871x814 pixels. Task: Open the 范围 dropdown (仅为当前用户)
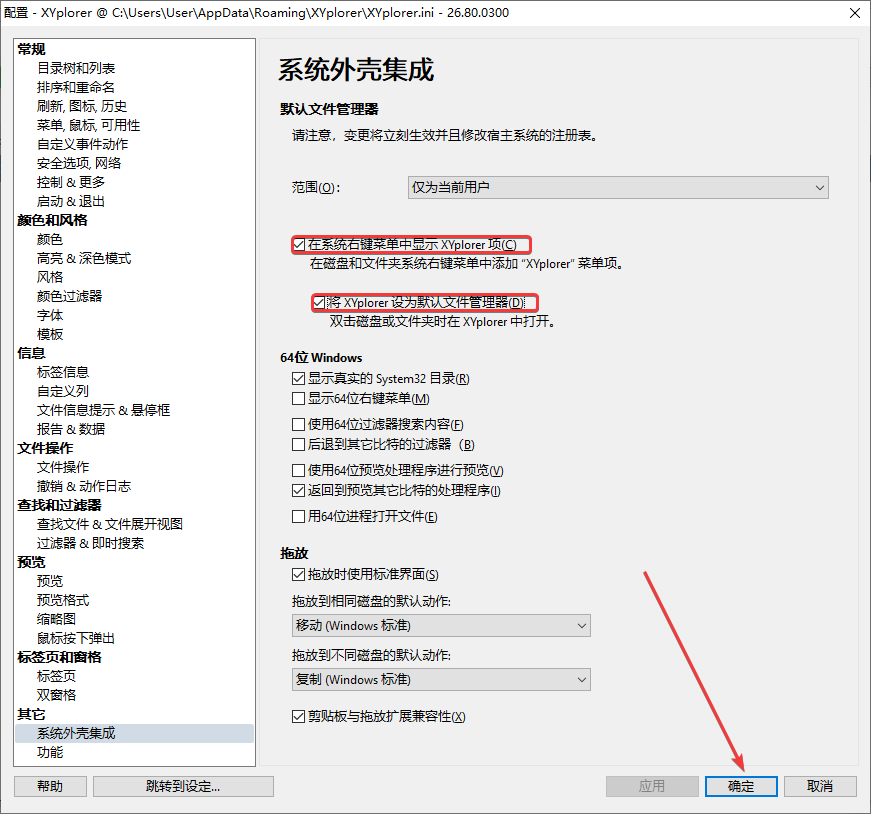(618, 188)
